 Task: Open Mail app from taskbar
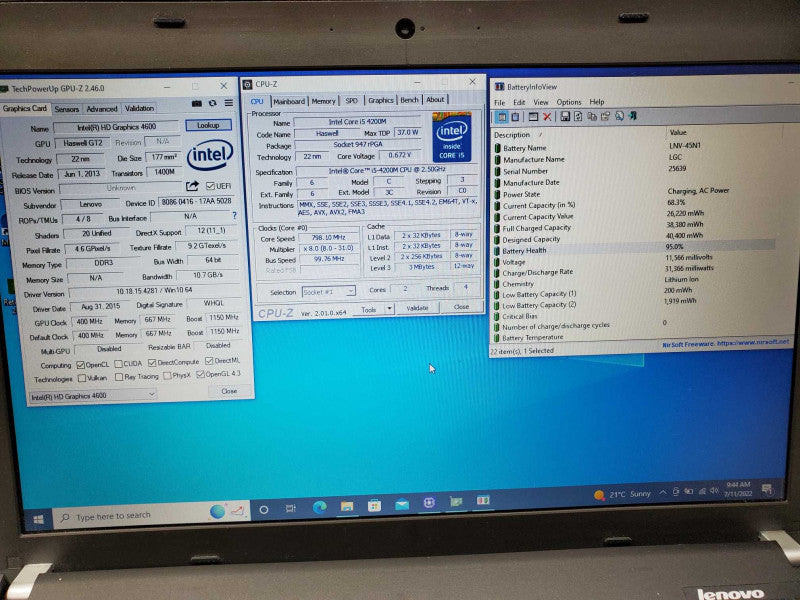[x=402, y=504]
